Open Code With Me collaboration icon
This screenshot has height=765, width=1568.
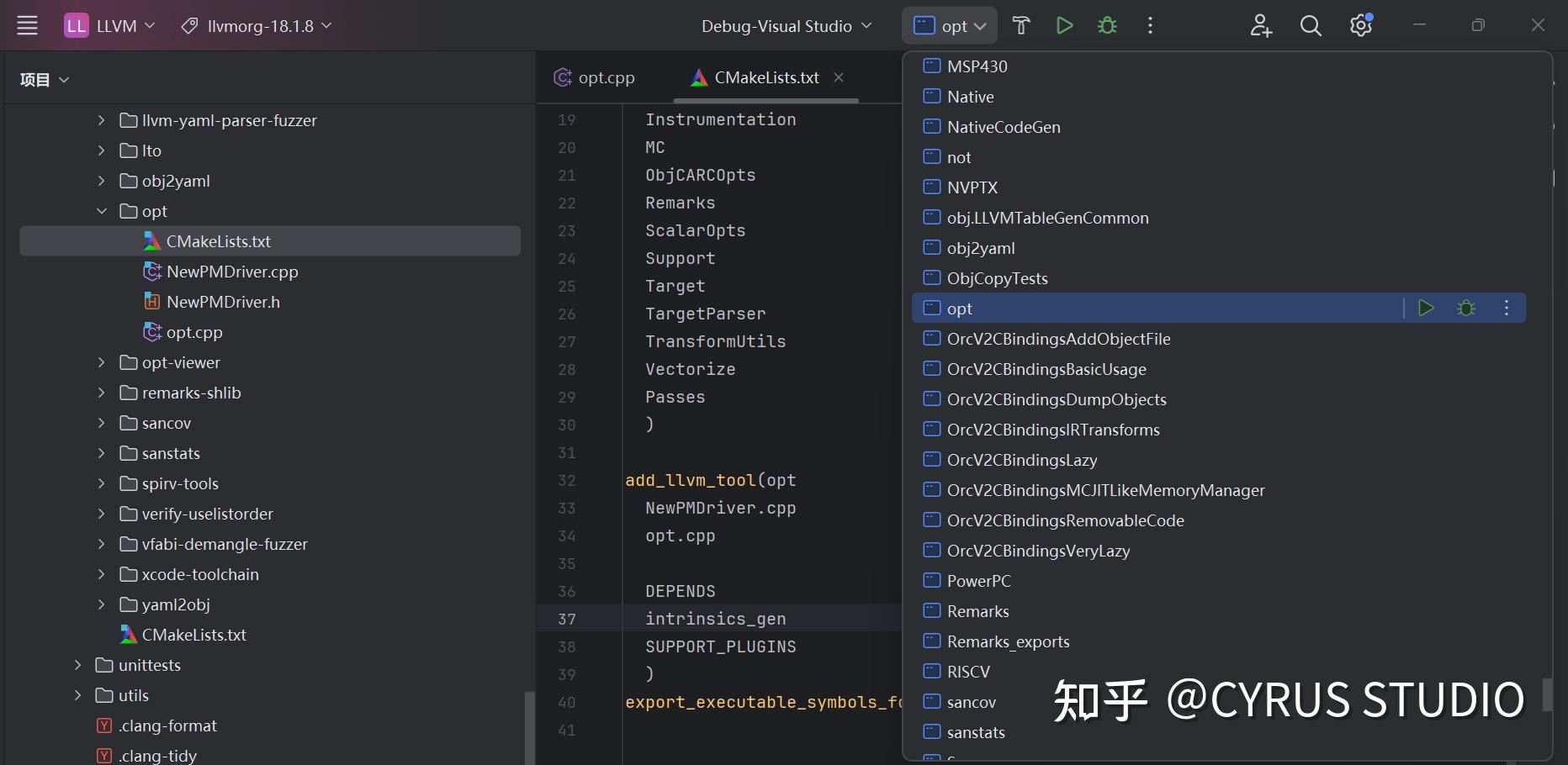point(1260,25)
